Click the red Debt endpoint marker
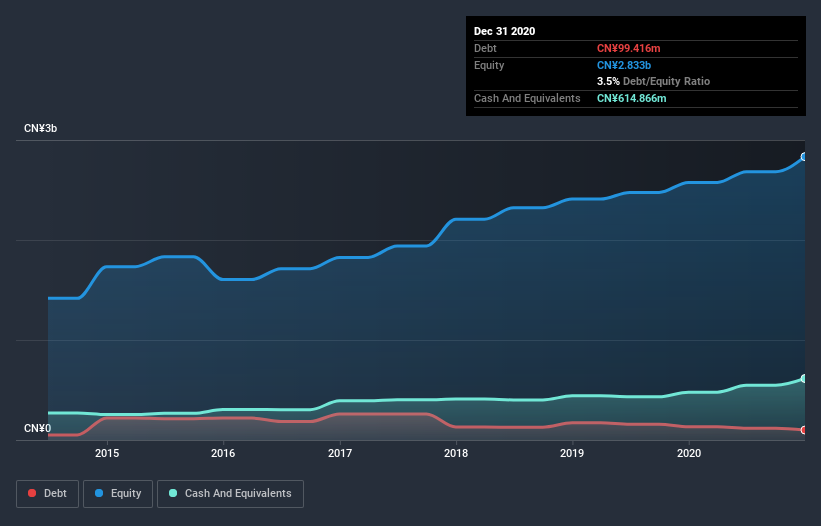Screen dimensions: 821x526 [804, 430]
